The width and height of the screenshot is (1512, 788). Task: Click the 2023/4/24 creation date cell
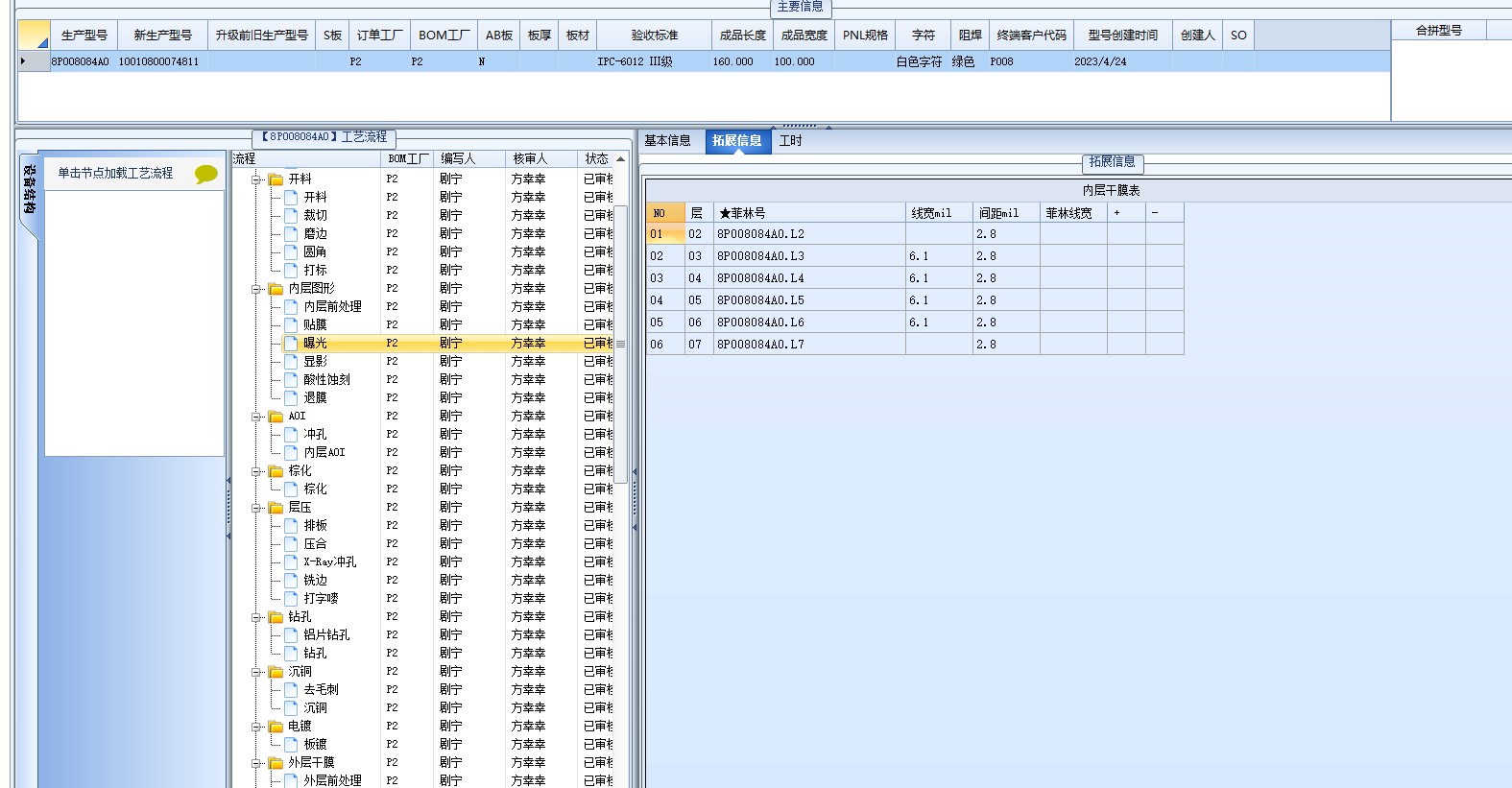(x=1122, y=61)
